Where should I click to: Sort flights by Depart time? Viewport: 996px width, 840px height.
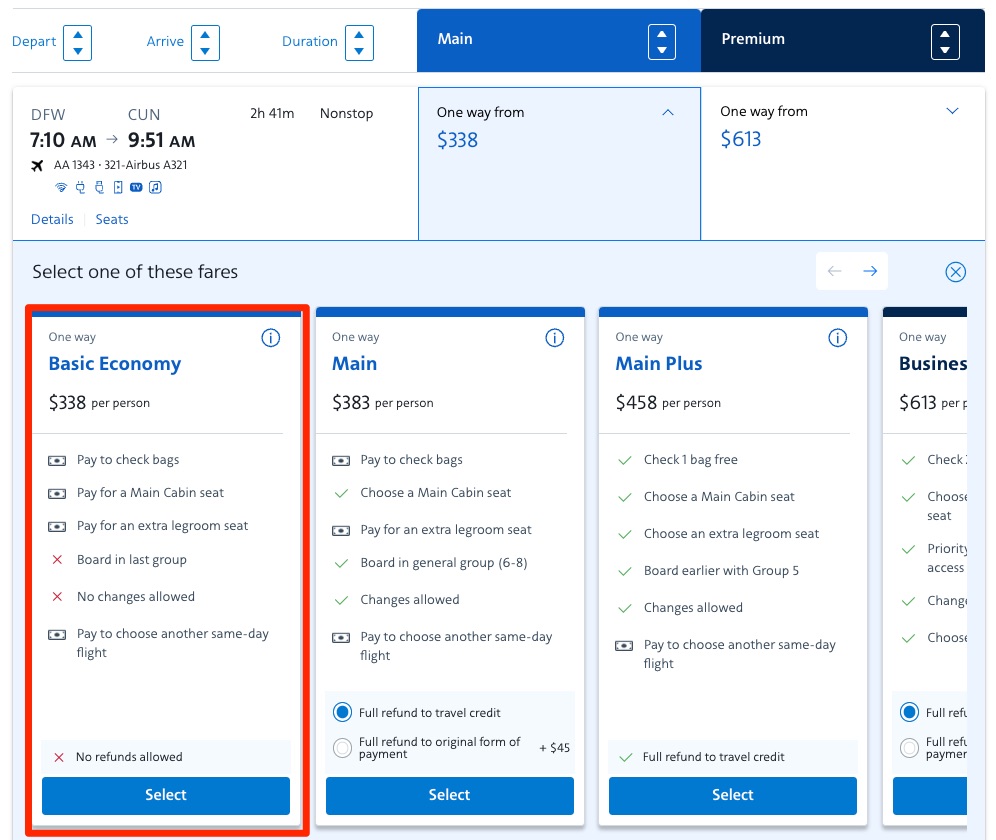(76, 42)
